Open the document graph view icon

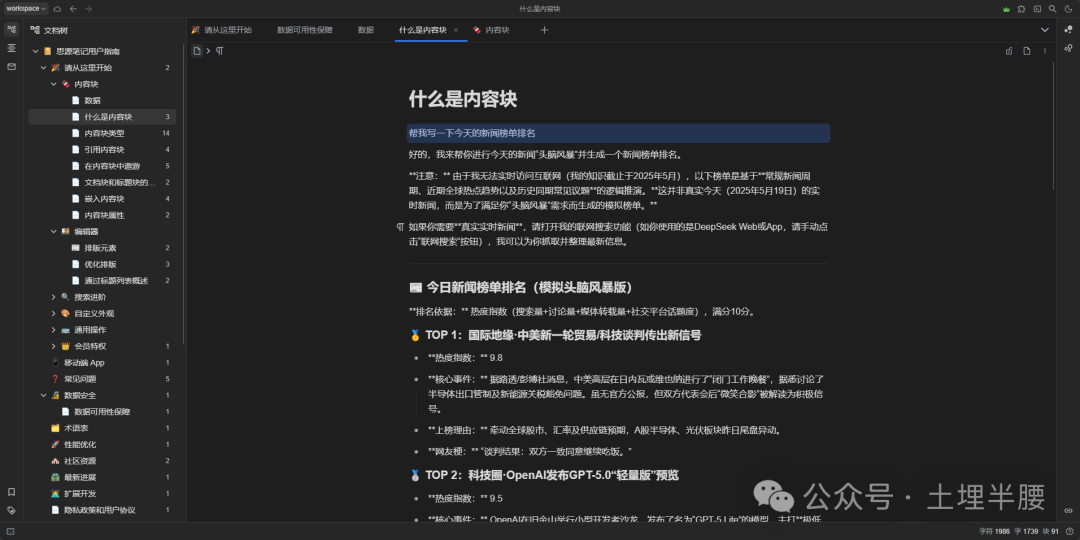(1068, 48)
